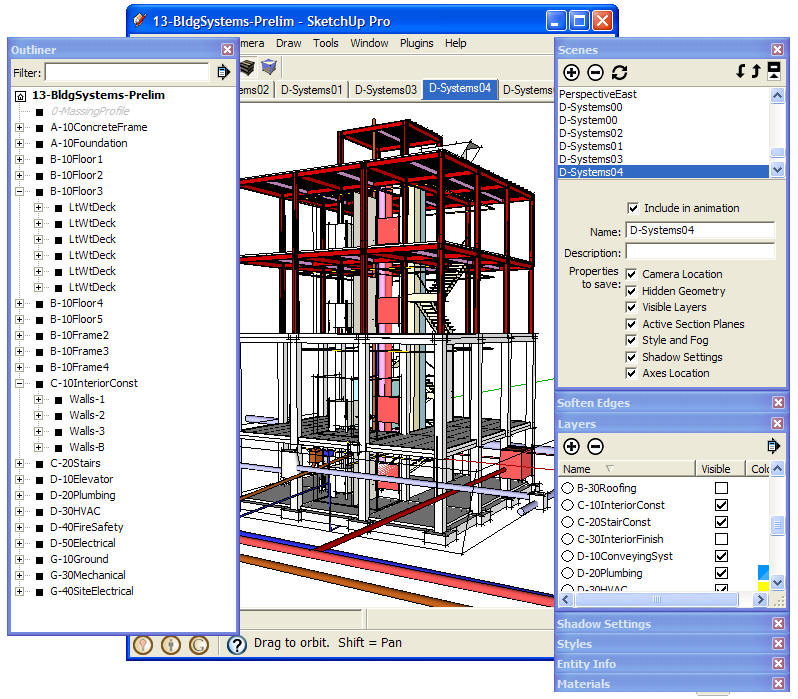Click the dark stacked layers toolbar icon
Image resolution: width=798 pixels, height=699 pixels.
247,67
